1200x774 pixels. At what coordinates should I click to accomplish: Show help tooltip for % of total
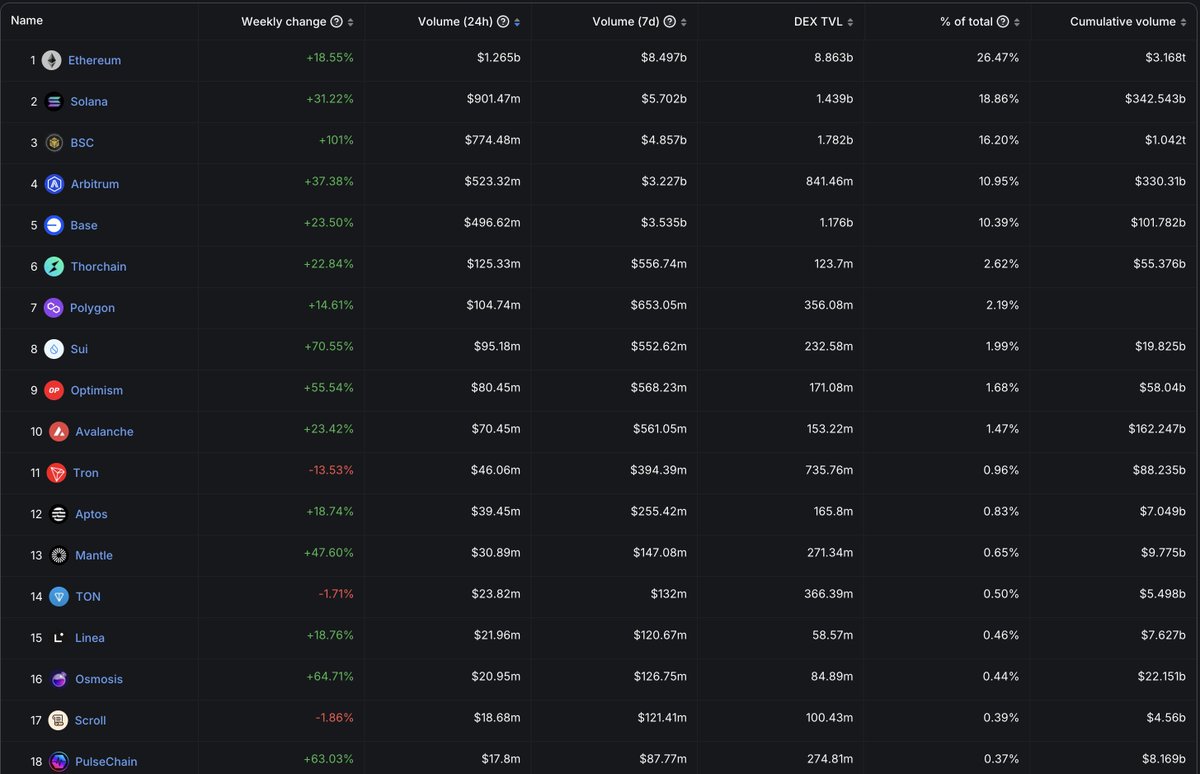point(1003,22)
